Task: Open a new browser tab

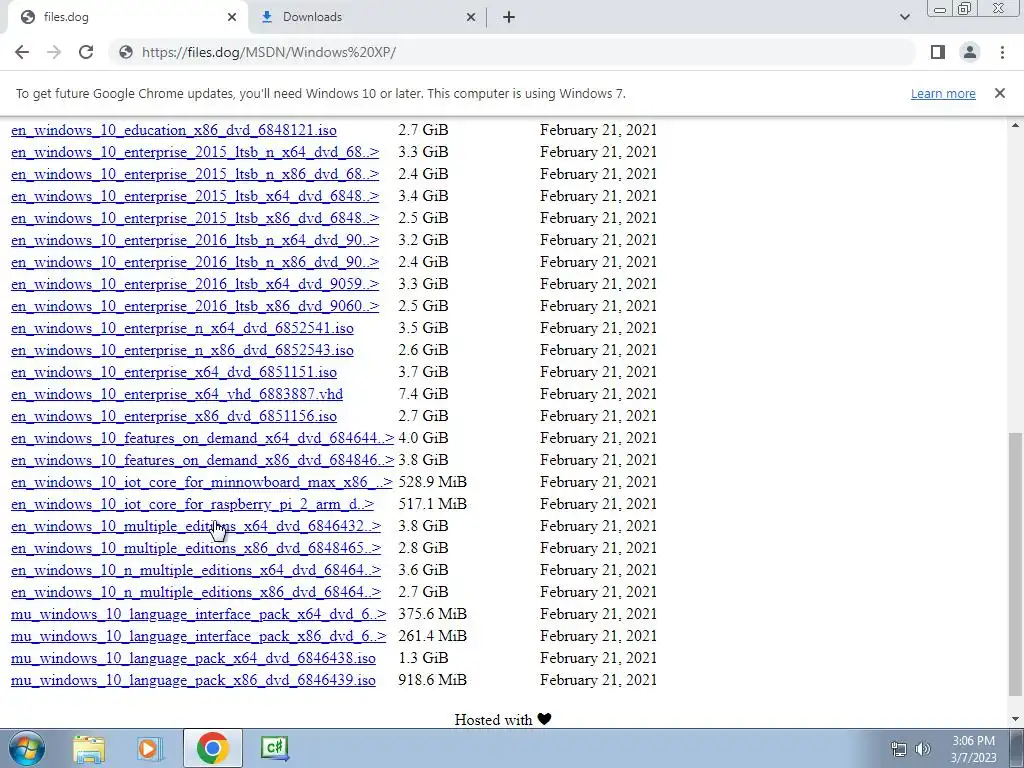Action: [x=509, y=17]
